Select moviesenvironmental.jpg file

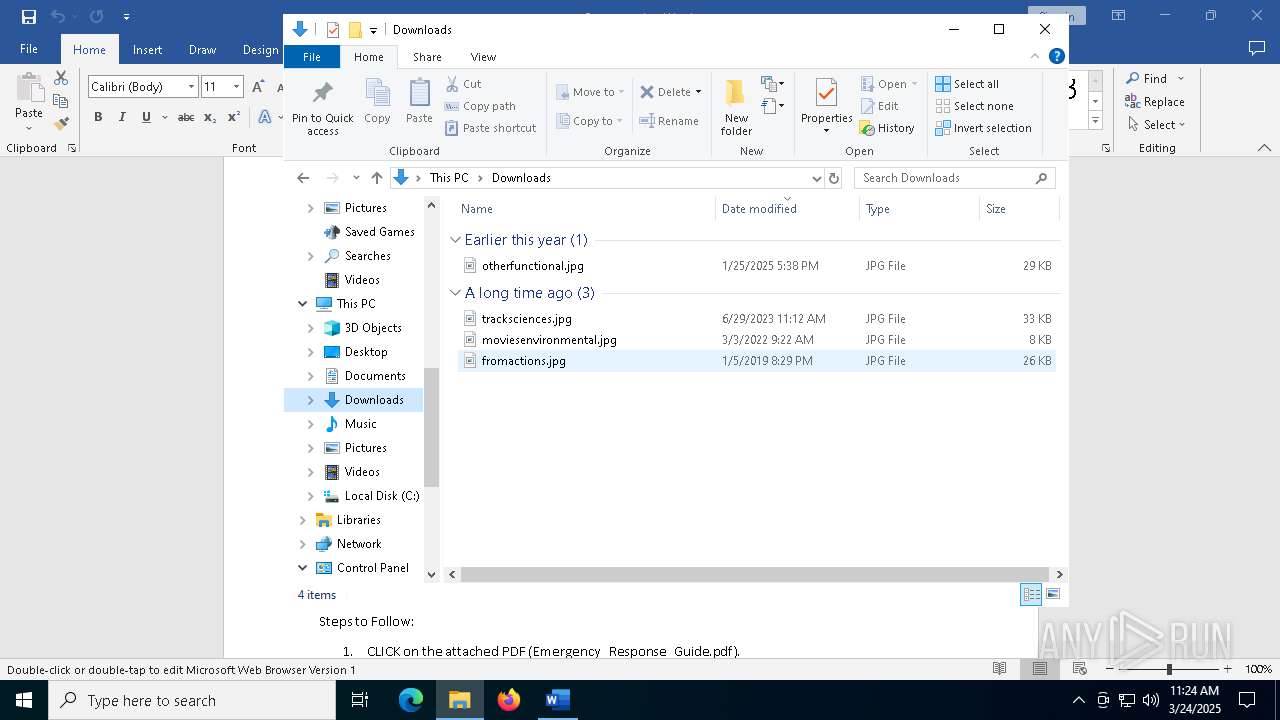pos(755,340)
